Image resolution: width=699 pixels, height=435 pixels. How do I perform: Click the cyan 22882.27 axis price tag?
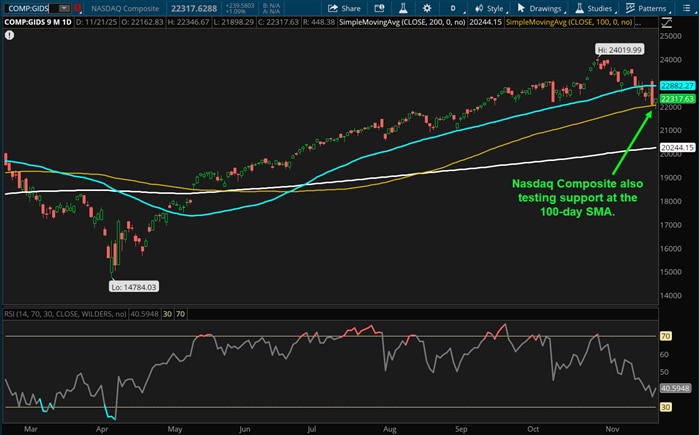coord(677,86)
